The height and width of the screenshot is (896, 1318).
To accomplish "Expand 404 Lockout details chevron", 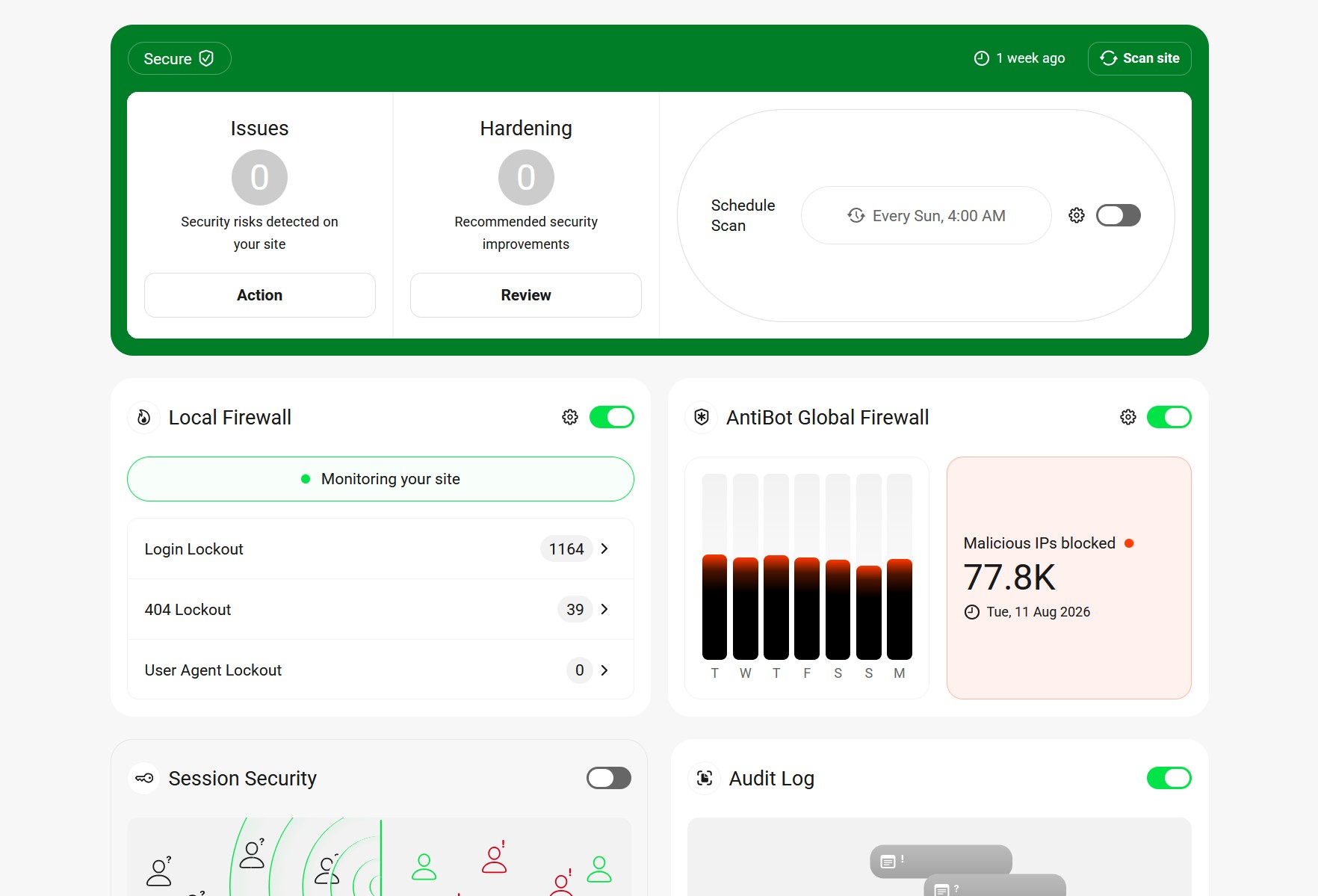I will 604,609.
